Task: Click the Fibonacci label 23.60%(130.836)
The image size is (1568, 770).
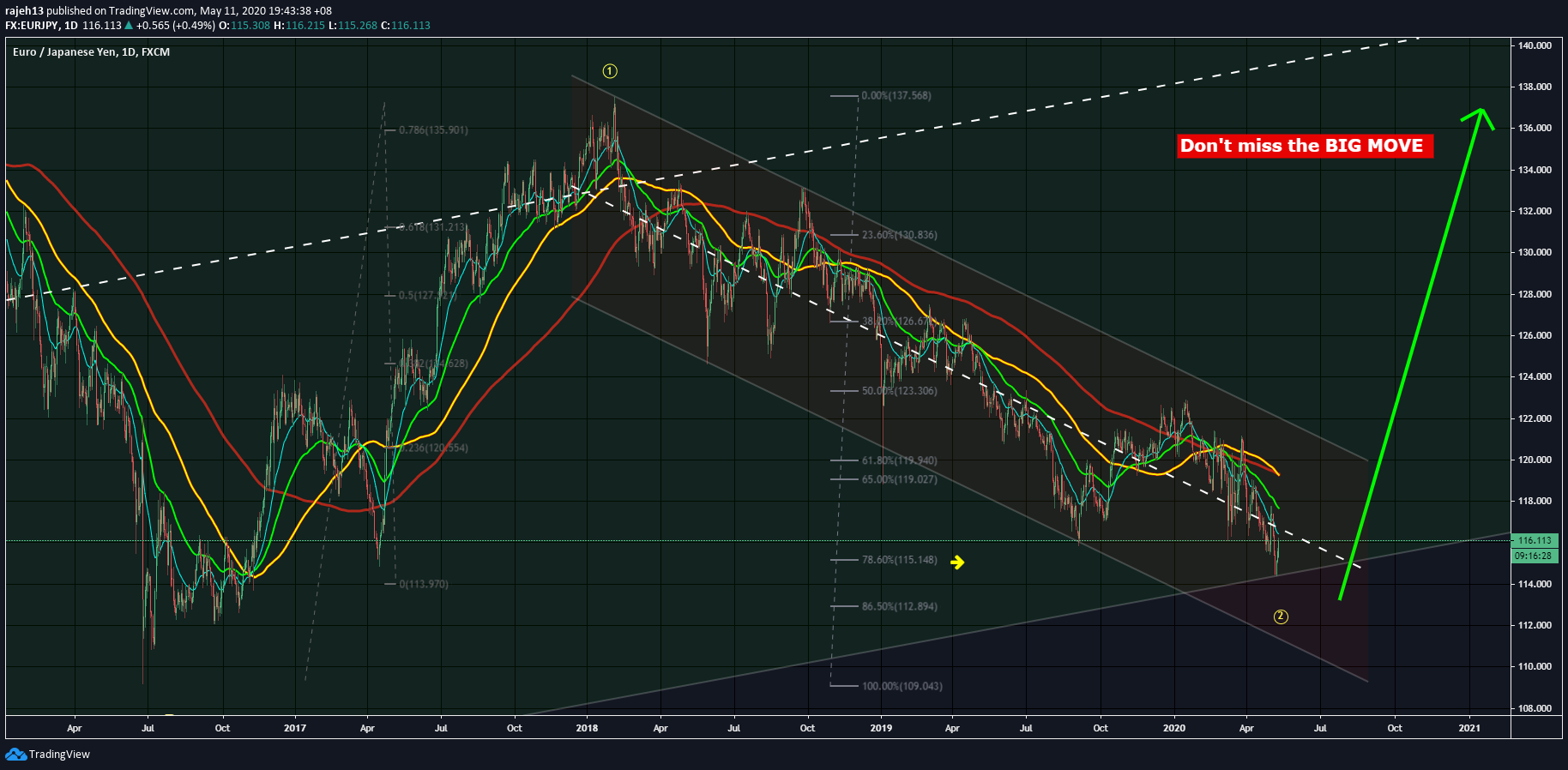Action: (x=900, y=235)
